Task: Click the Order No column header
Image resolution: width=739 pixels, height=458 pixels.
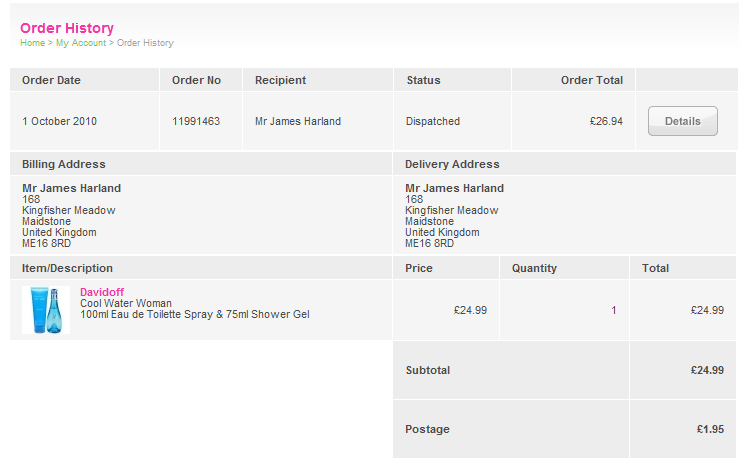Action: [x=196, y=80]
